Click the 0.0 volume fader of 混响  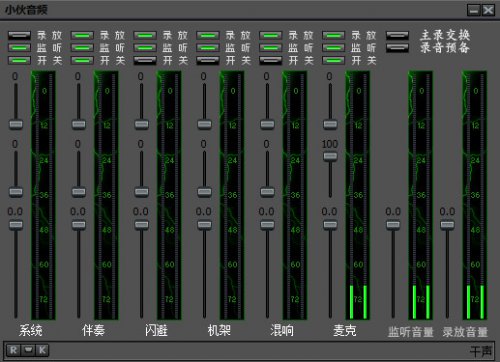pyautogui.click(x=267, y=225)
